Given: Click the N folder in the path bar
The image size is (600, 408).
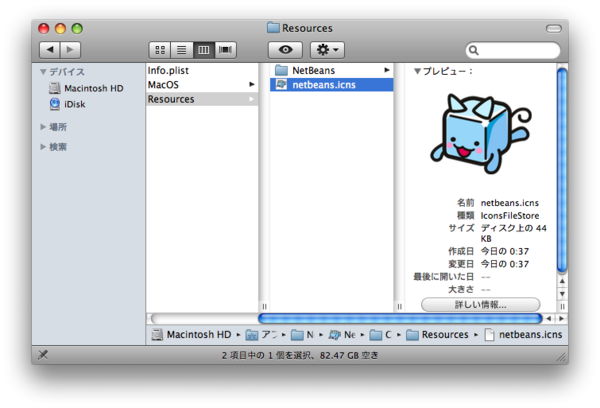Looking at the screenshot, I should click(x=302, y=335).
